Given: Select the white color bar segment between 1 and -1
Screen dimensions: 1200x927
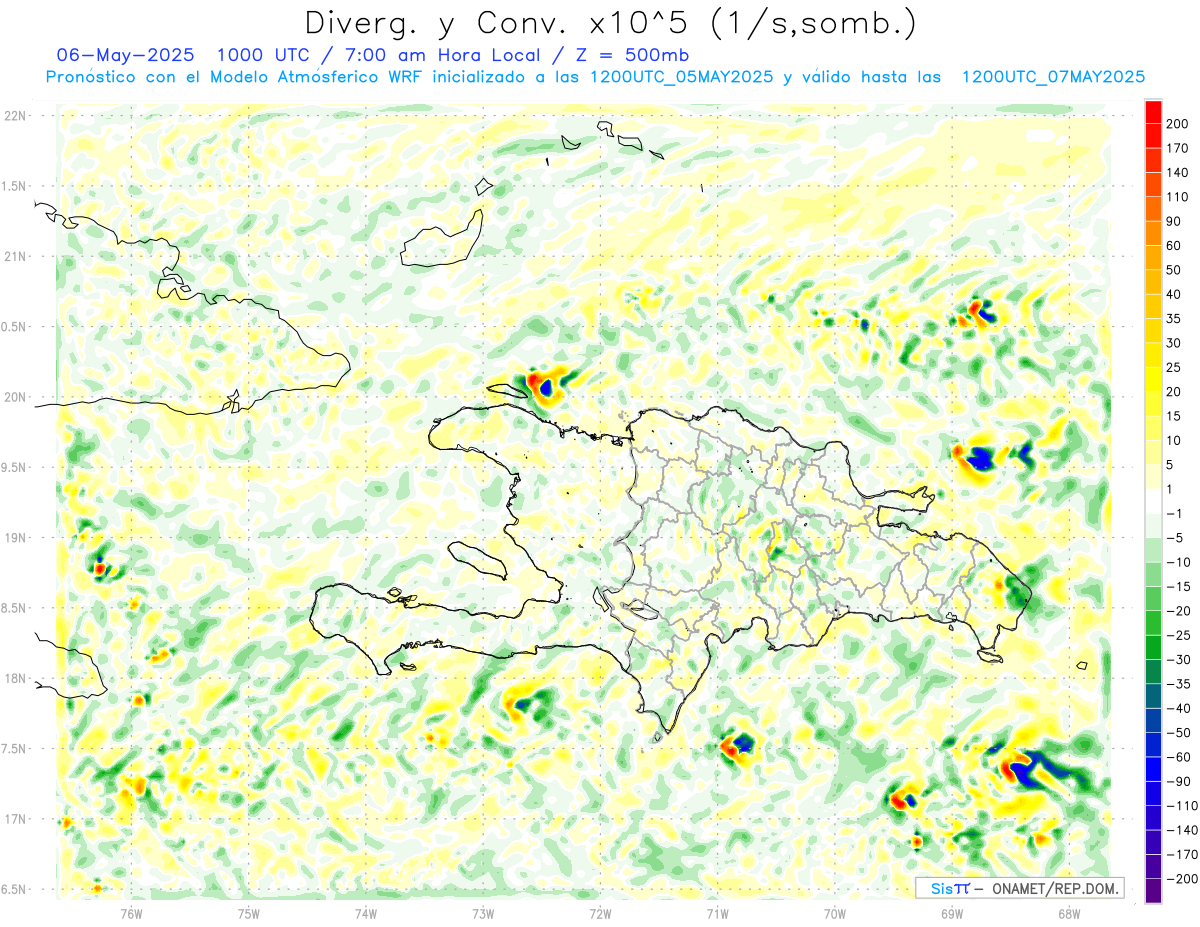Looking at the screenshot, I should point(1153,502).
